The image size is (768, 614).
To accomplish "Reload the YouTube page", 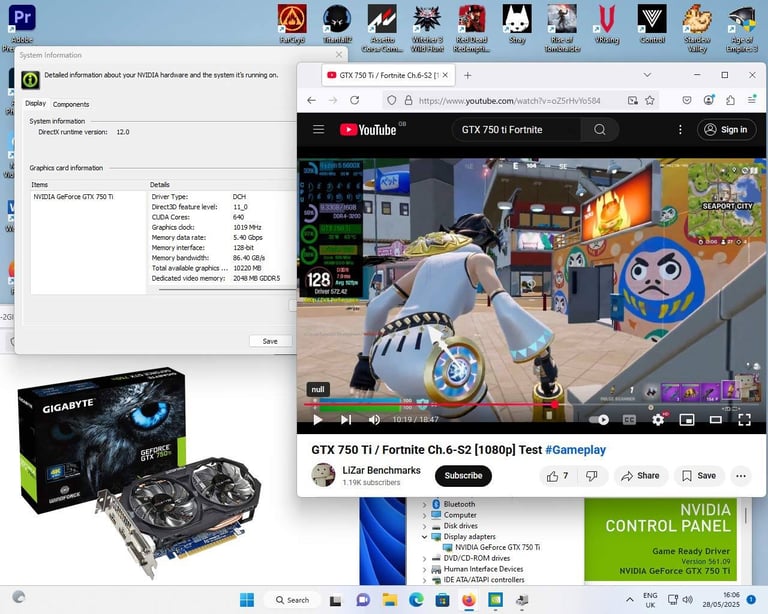I will pos(355,100).
